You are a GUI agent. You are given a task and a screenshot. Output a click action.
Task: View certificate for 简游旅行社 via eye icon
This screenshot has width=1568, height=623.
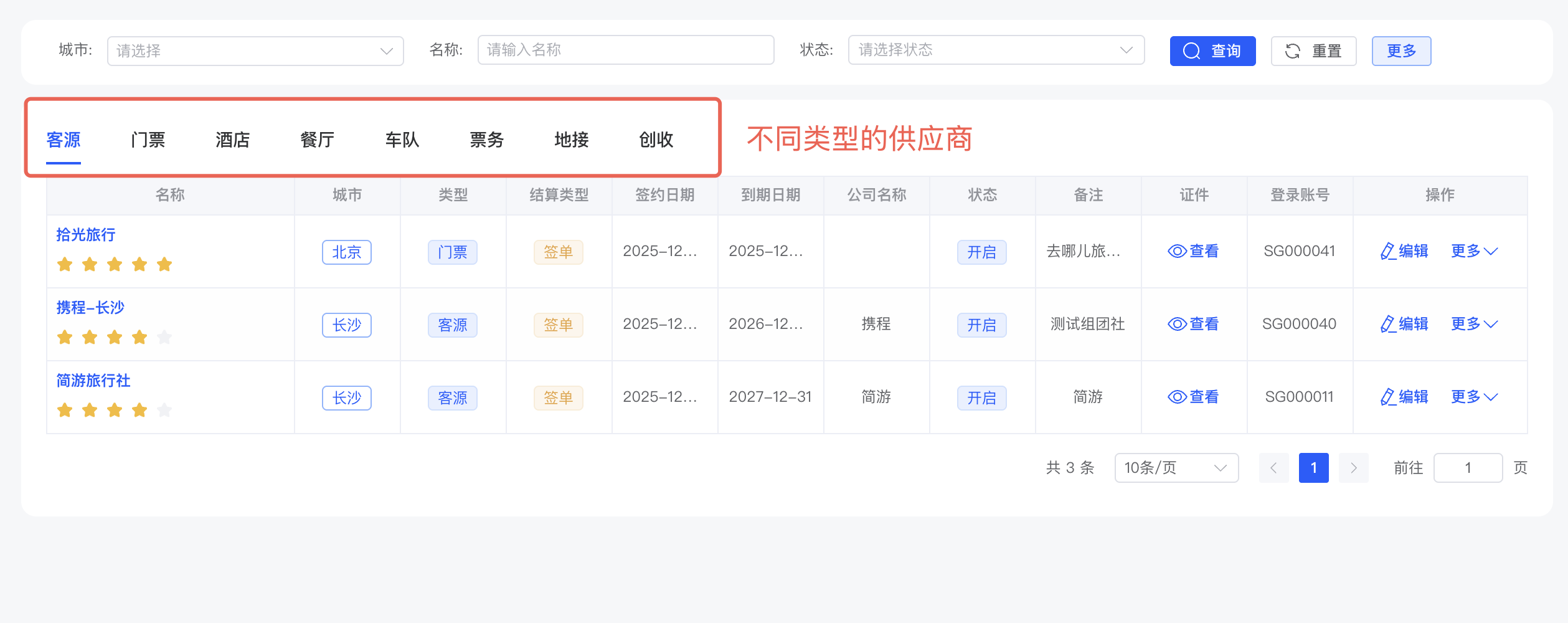coord(1176,397)
